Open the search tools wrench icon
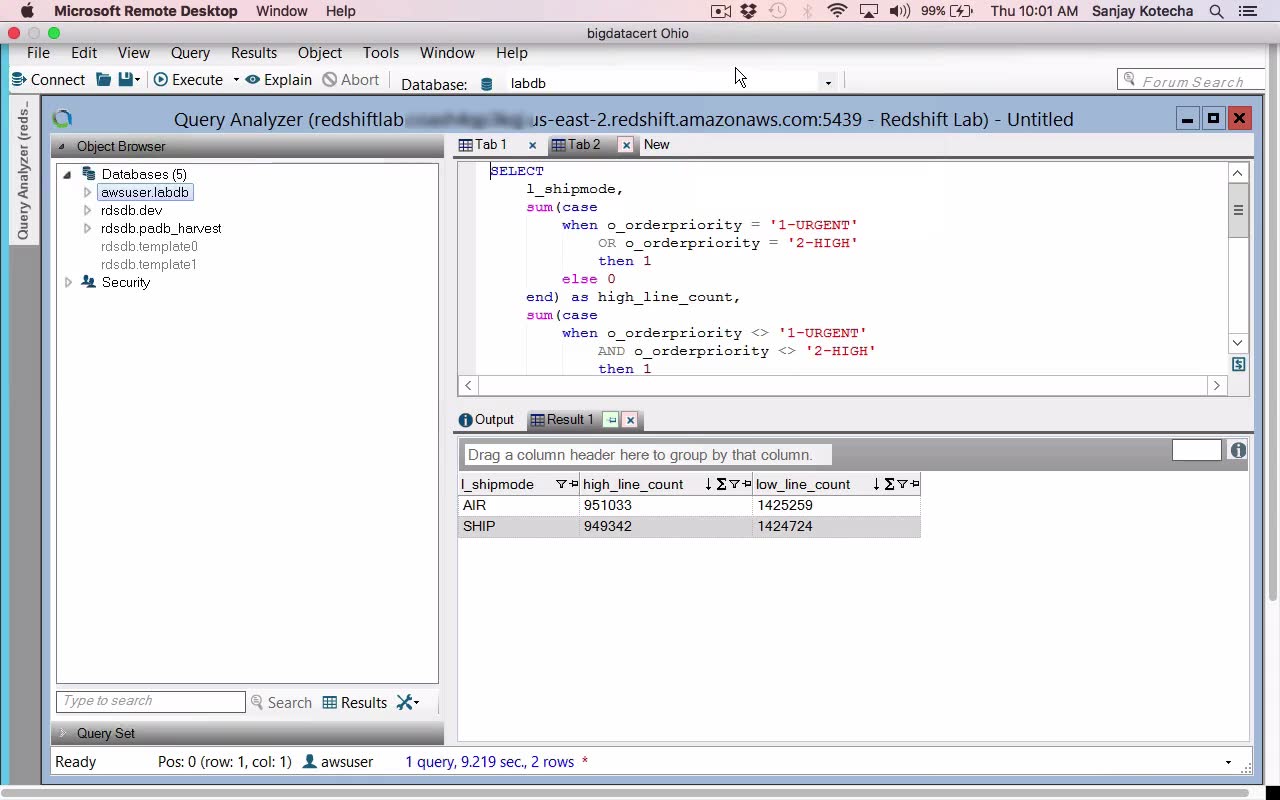Image resolution: width=1280 pixels, height=800 pixels. click(x=405, y=703)
